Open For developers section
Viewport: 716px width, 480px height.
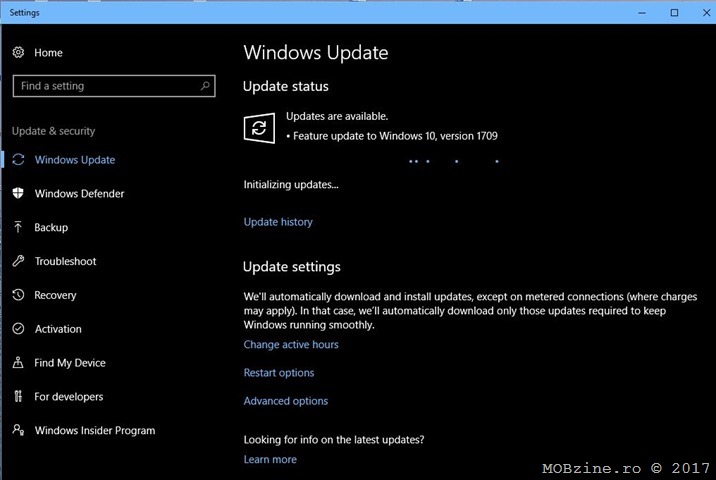(x=68, y=396)
